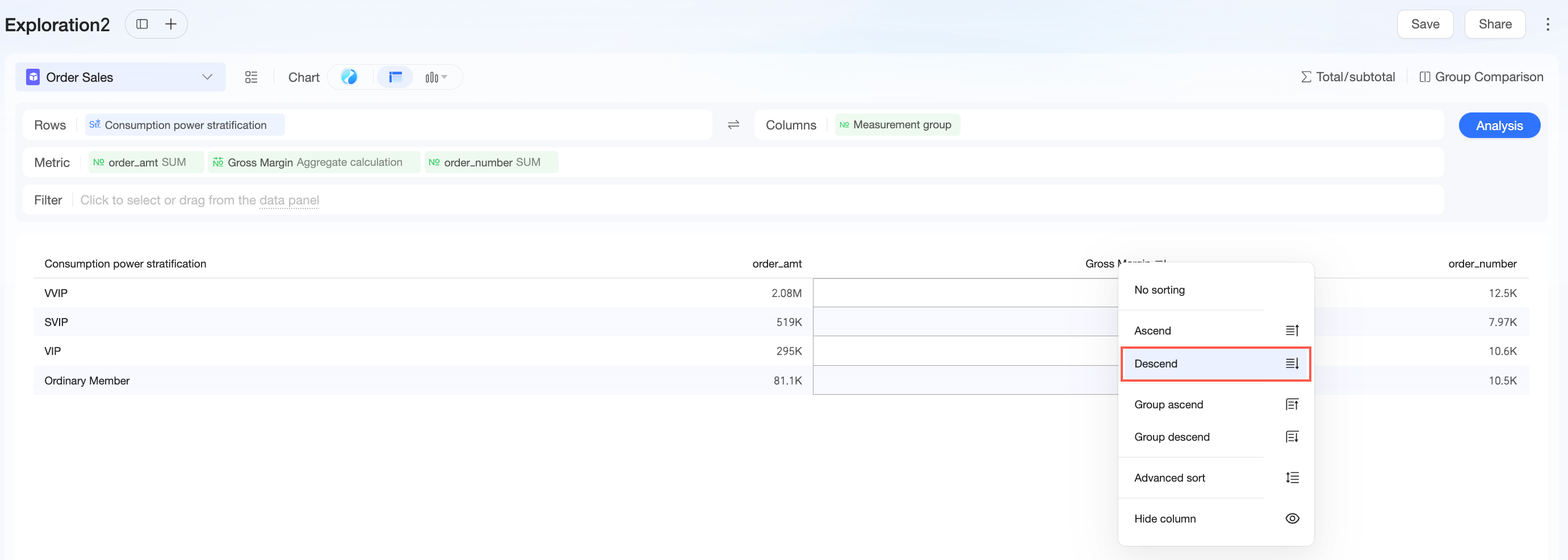The image size is (1568, 560).
Task: Toggle the side panel layout icon
Action: pos(142,24)
